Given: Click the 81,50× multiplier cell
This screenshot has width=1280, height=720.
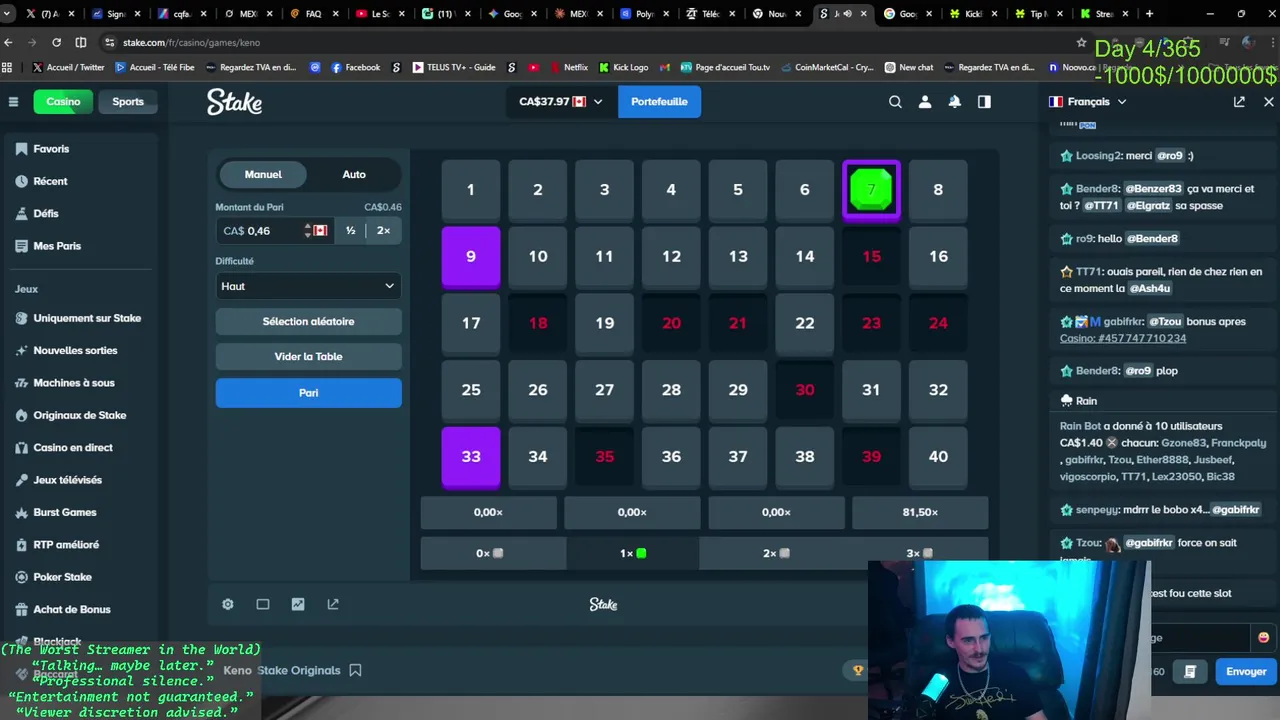Looking at the screenshot, I should pos(920,512).
